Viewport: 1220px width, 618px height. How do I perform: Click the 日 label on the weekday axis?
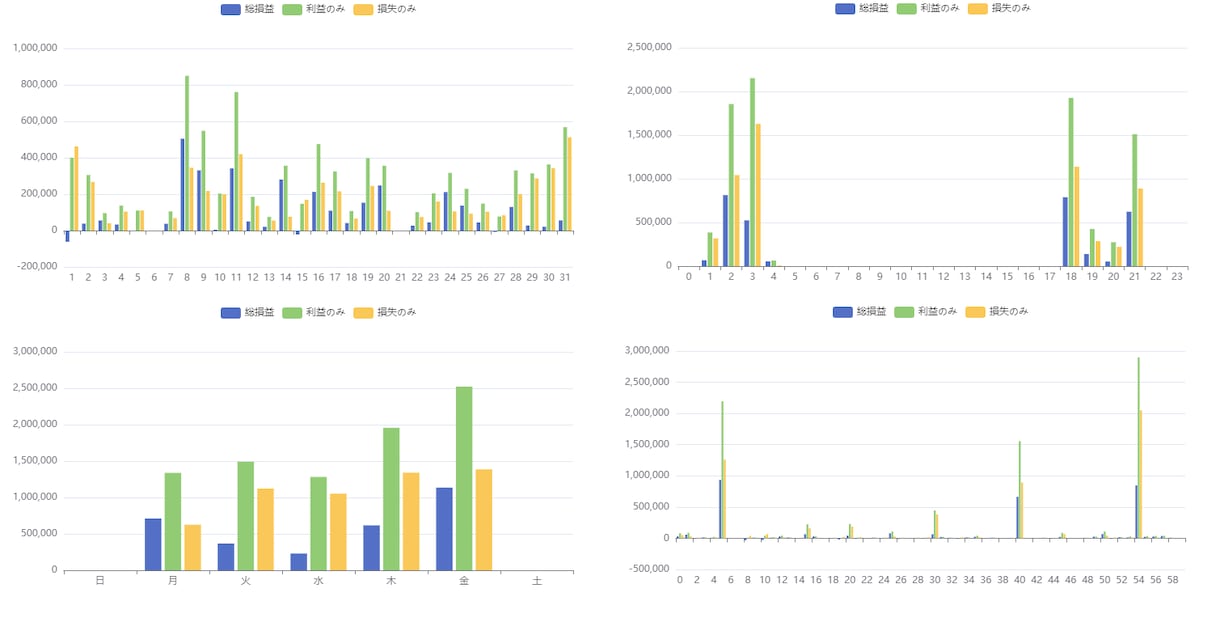coord(100,580)
